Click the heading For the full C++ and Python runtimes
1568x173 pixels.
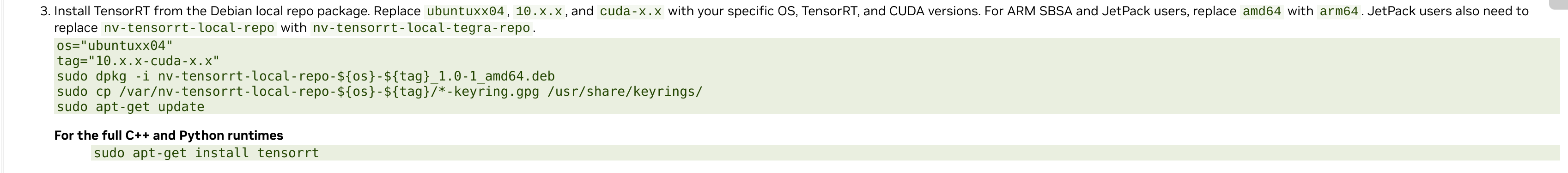[169, 135]
